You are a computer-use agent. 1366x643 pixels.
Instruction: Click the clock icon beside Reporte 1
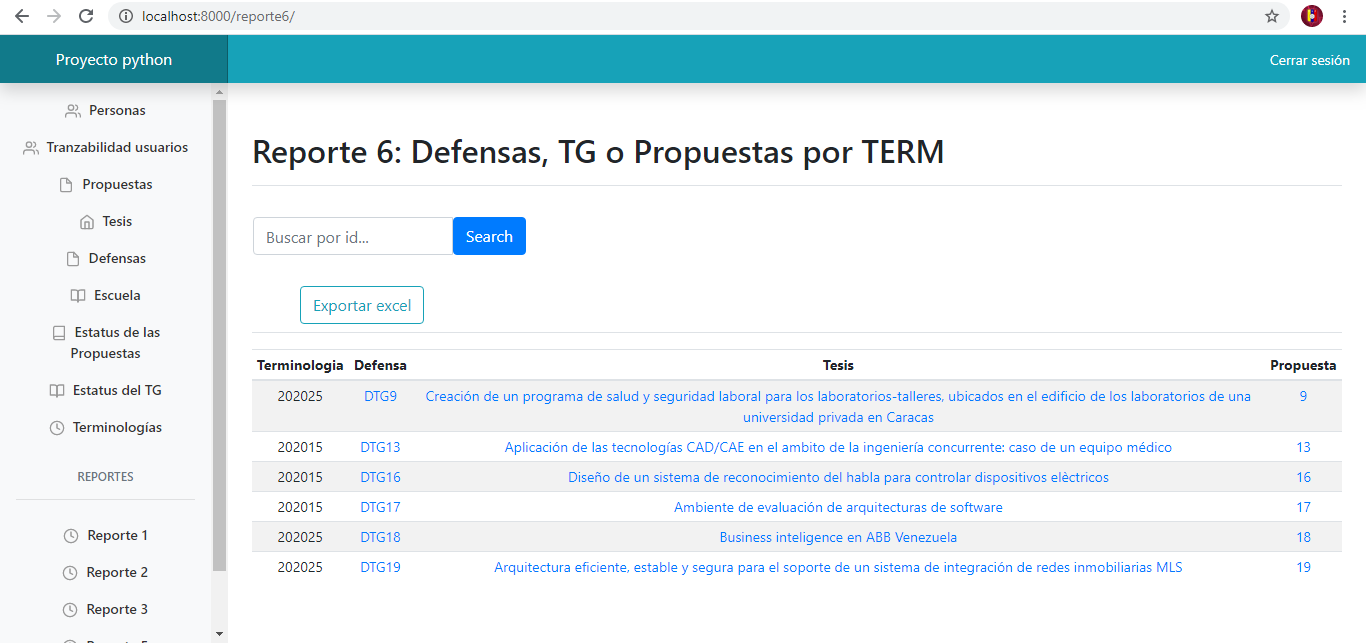[71, 536]
